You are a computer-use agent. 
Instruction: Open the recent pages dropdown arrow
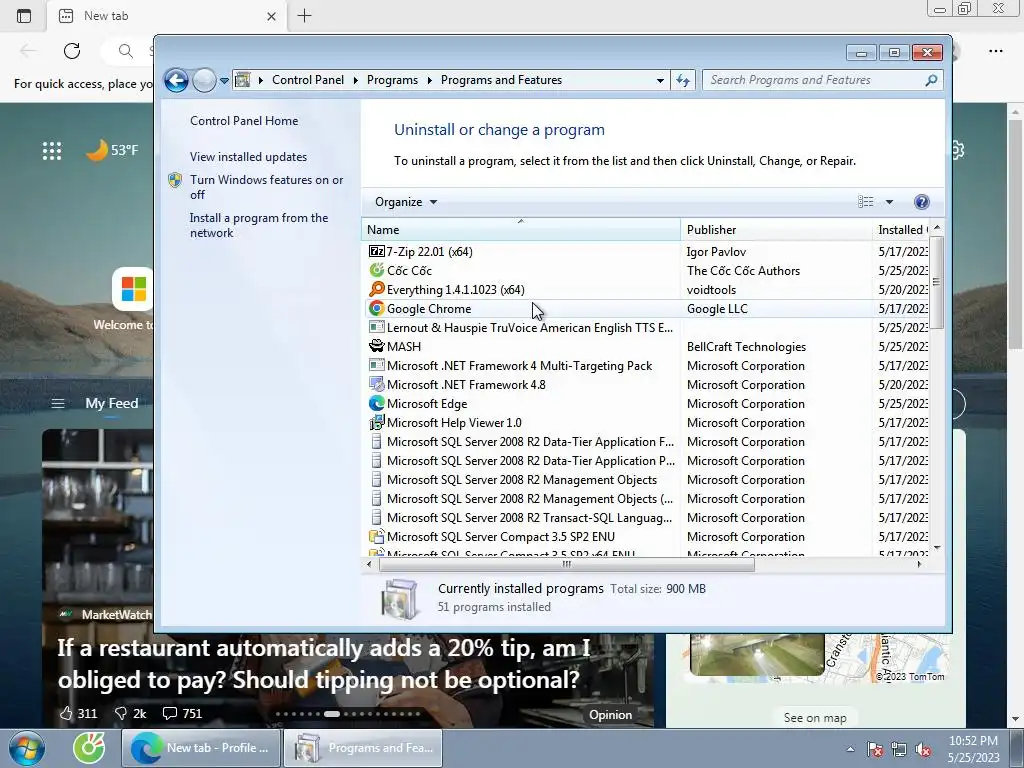(x=224, y=80)
